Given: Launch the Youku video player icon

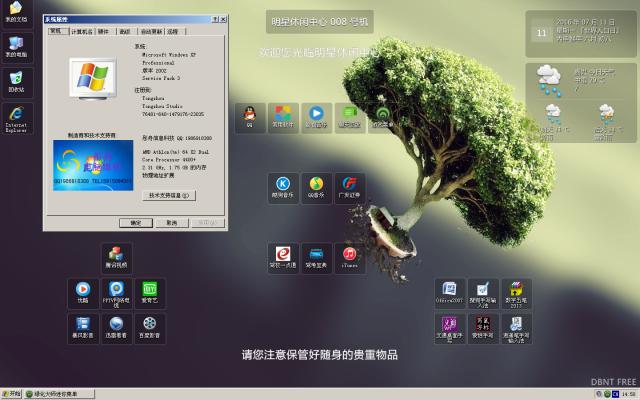Looking at the screenshot, I should coord(83,290).
